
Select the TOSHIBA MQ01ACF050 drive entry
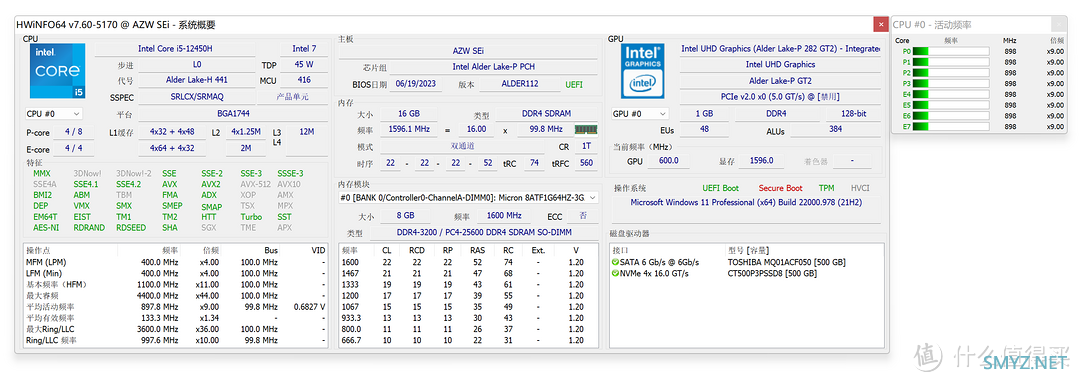click(x=786, y=262)
